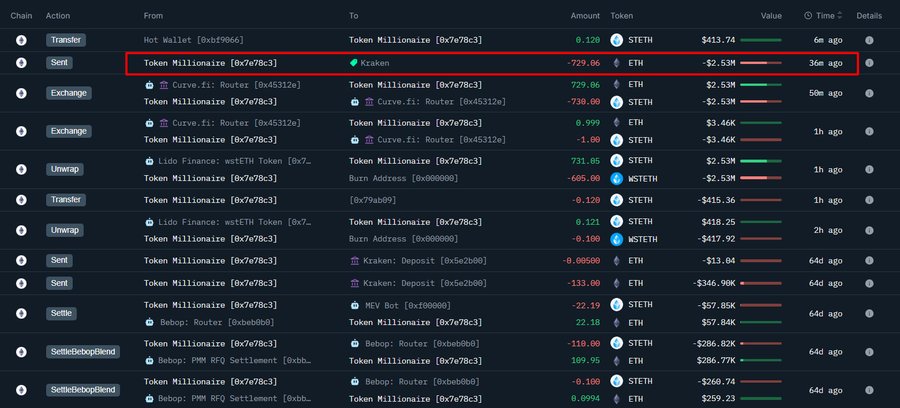This screenshot has width=900, height=408.
Task: Click the STETH token icon beside $413.74
Action: pos(616,40)
